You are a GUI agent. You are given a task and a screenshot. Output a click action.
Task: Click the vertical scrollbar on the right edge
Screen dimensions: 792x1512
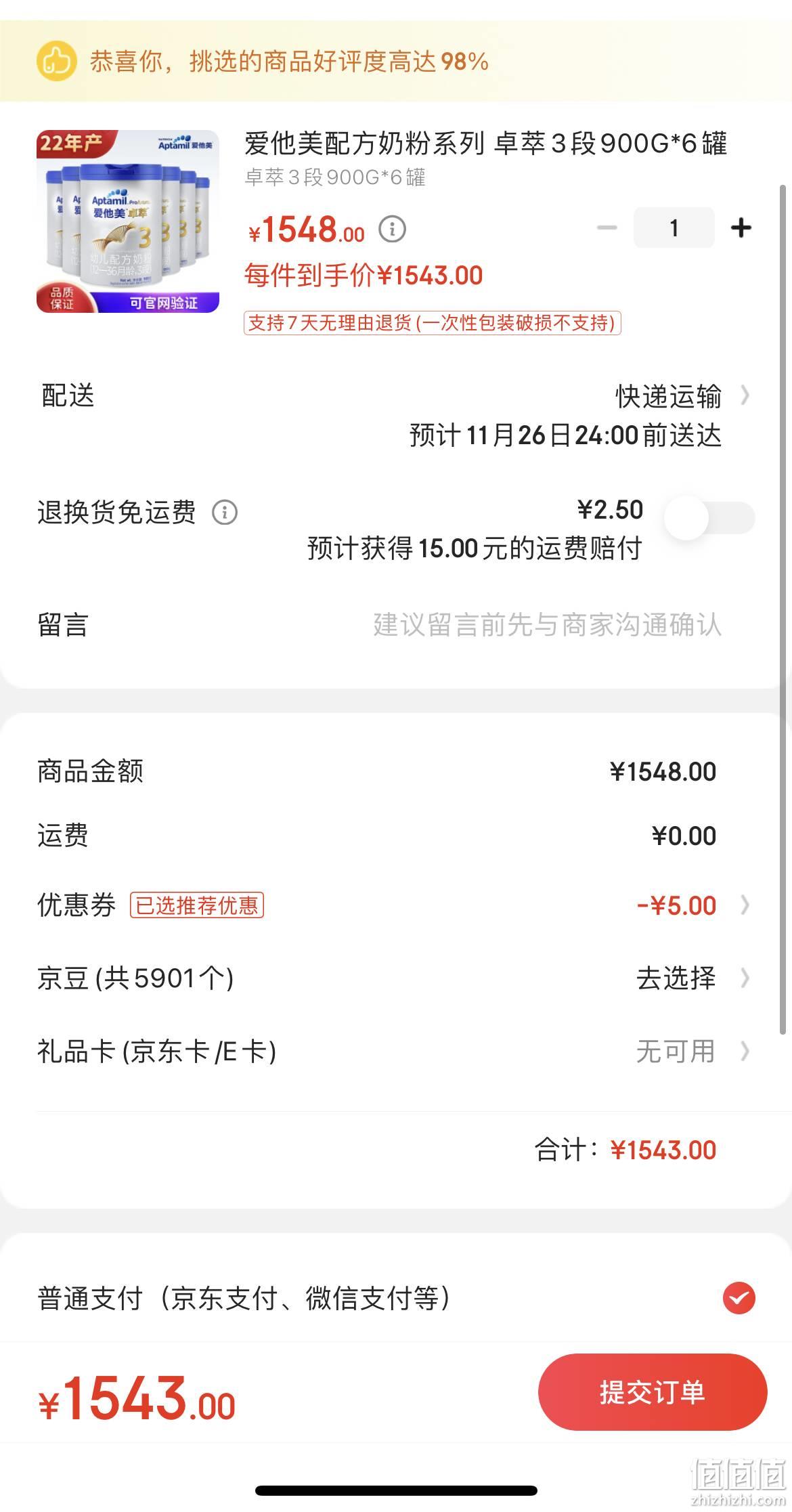coord(784,609)
